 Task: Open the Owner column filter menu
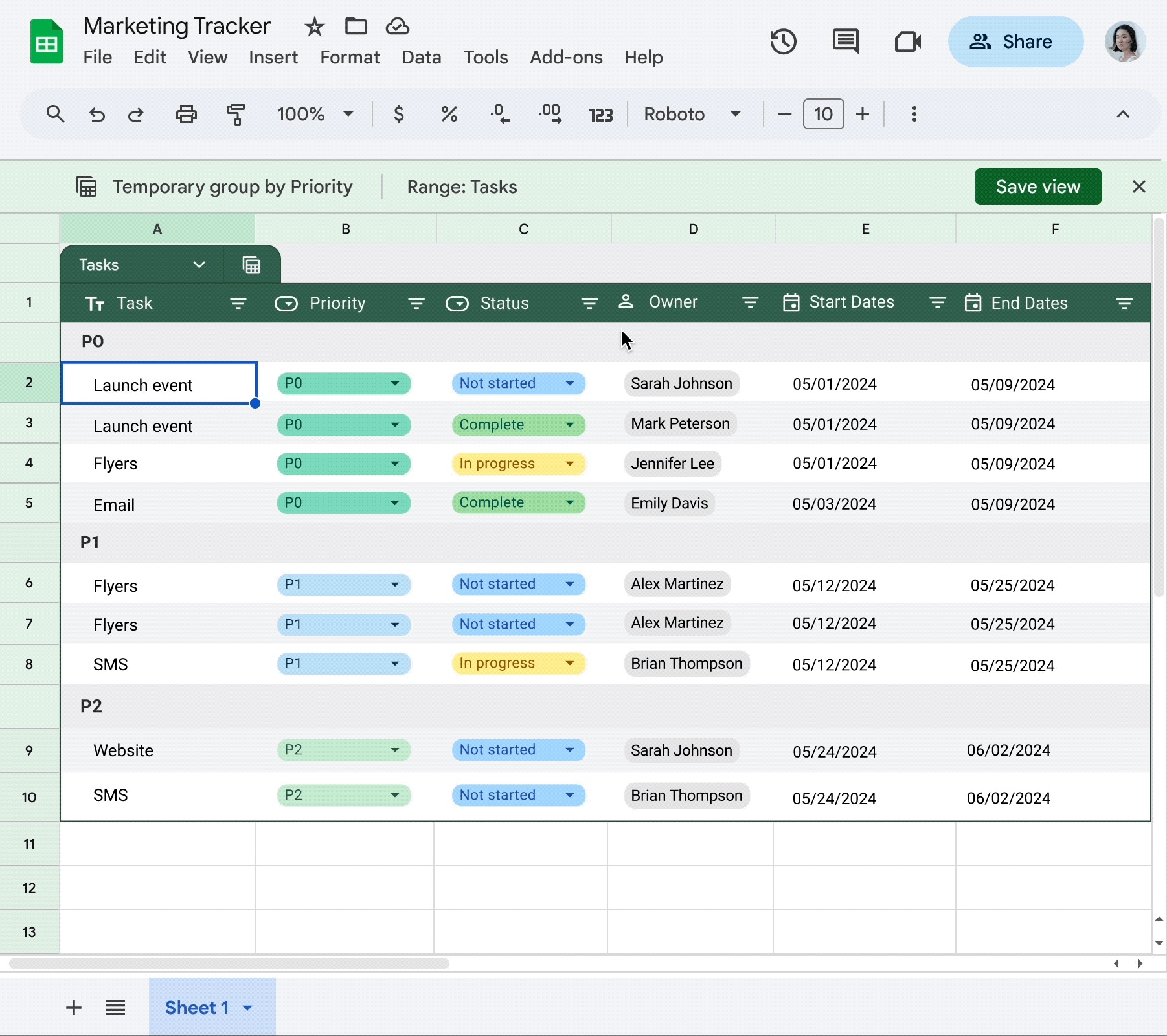tap(750, 302)
